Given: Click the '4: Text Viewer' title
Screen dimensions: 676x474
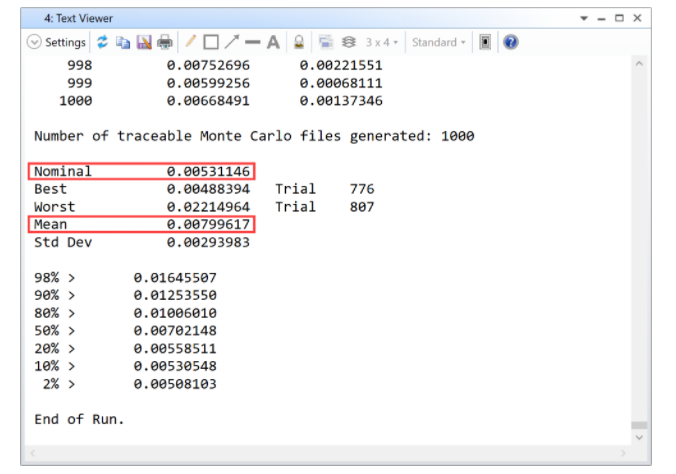Looking at the screenshot, I should click(x=78, y=19).
